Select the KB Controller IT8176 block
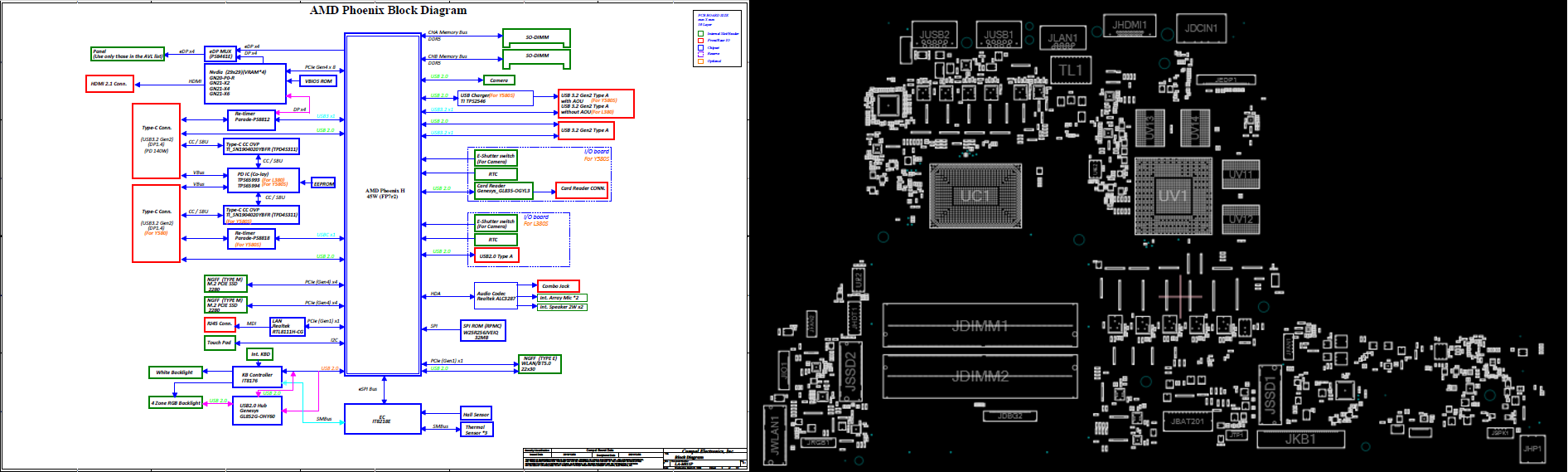 point(257,377)
